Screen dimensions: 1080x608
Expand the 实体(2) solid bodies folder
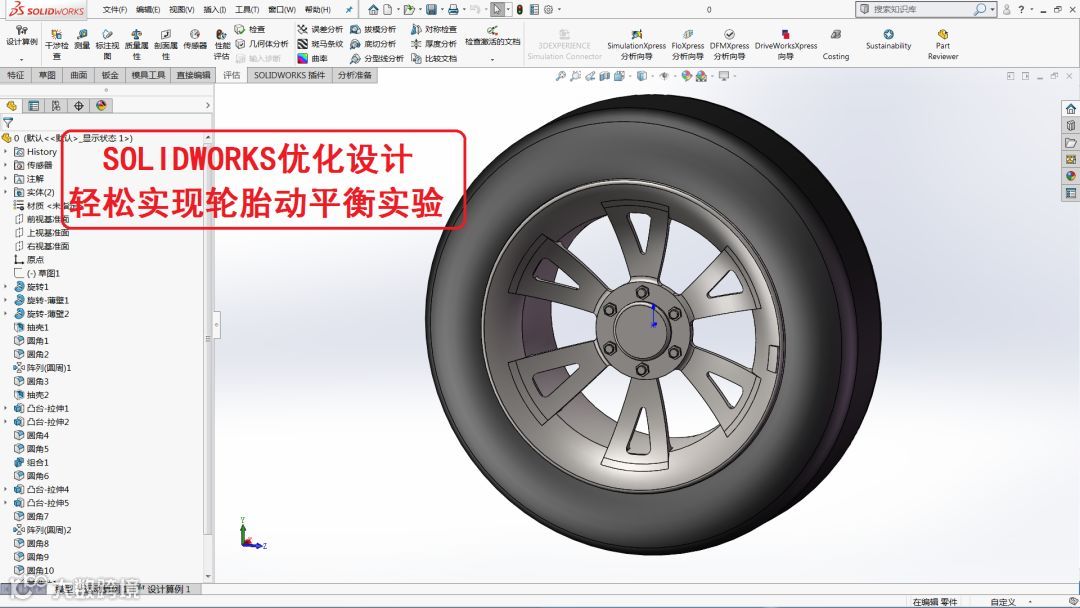[6, 192]
